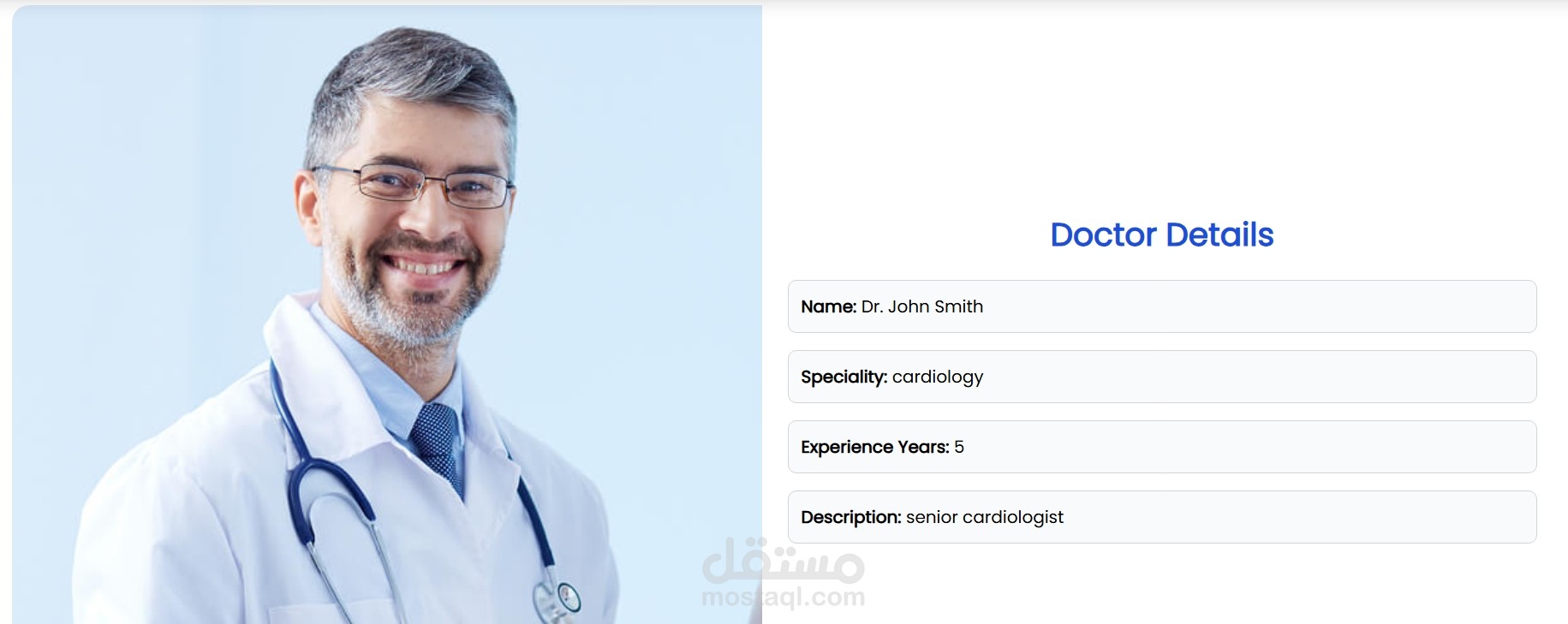Click the bold "Name:" label
The width and height of the screenshot is (1568, 624).
click(x=828, y=306)
